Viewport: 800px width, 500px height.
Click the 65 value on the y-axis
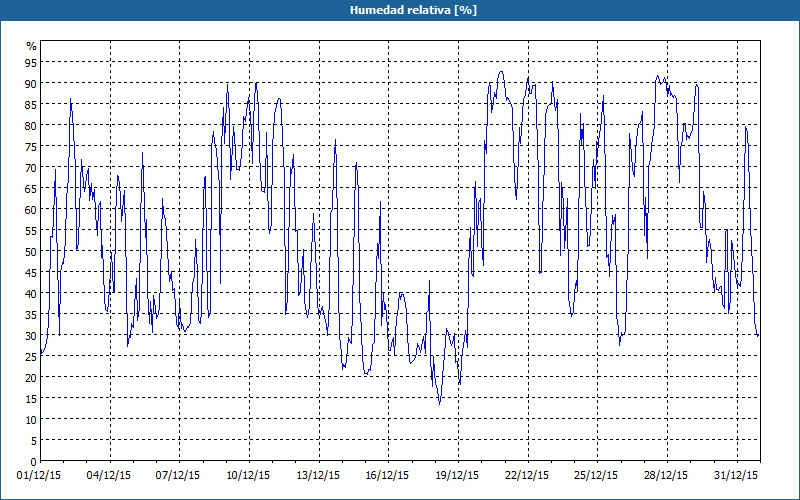pyautogui.click(x=31, y=188)
